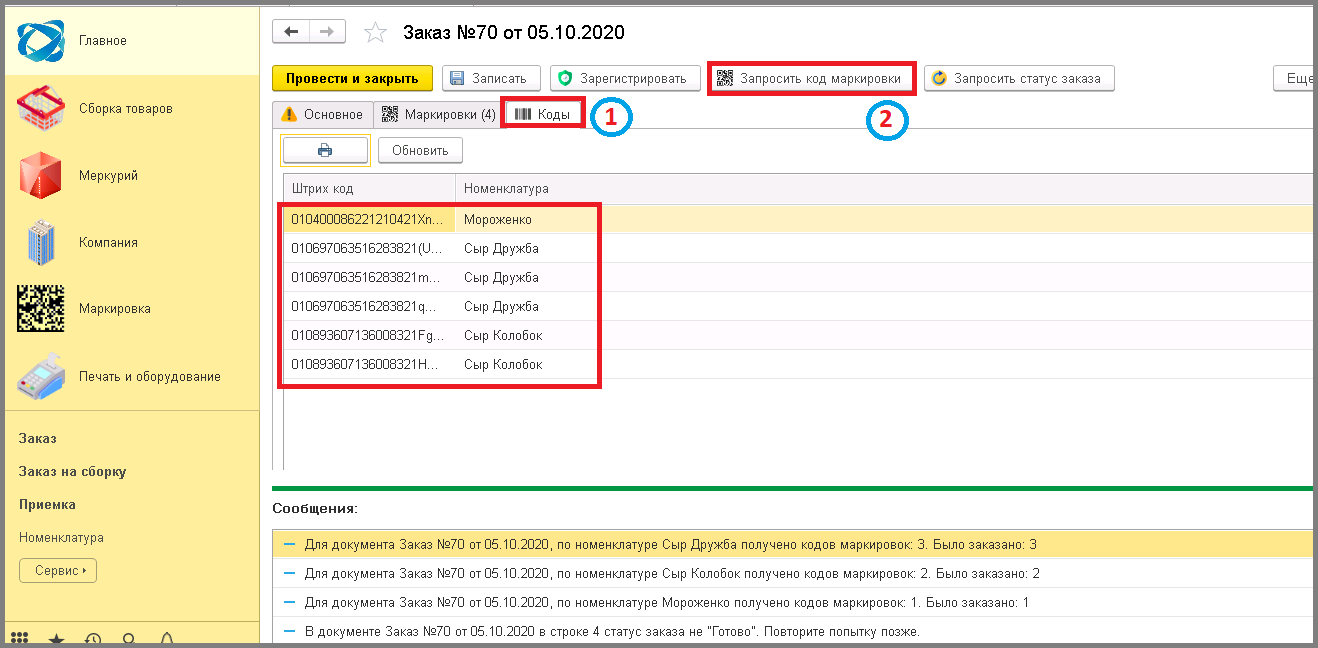Select barcode 010697063516283821(U… cell
This screenshot has width=1318, height=648.
(x=370, y=248)
